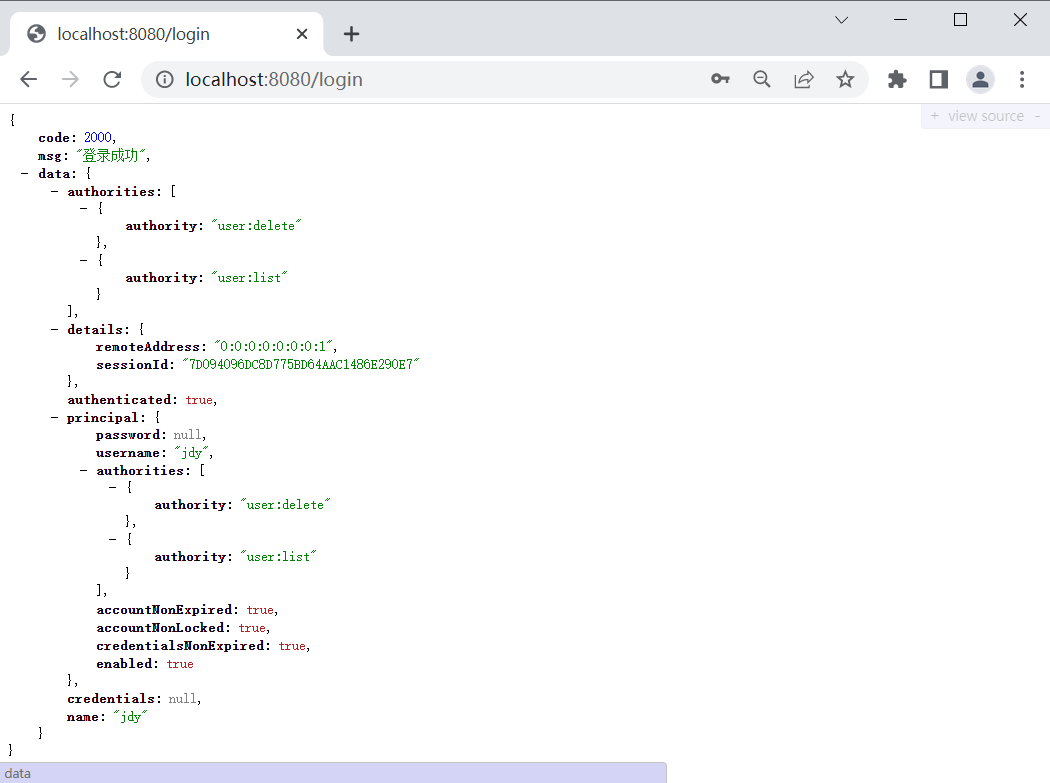Collapse the principal object node
Image resolution: width=1050 pixels, height=783 pixels.
coord(54,416)
